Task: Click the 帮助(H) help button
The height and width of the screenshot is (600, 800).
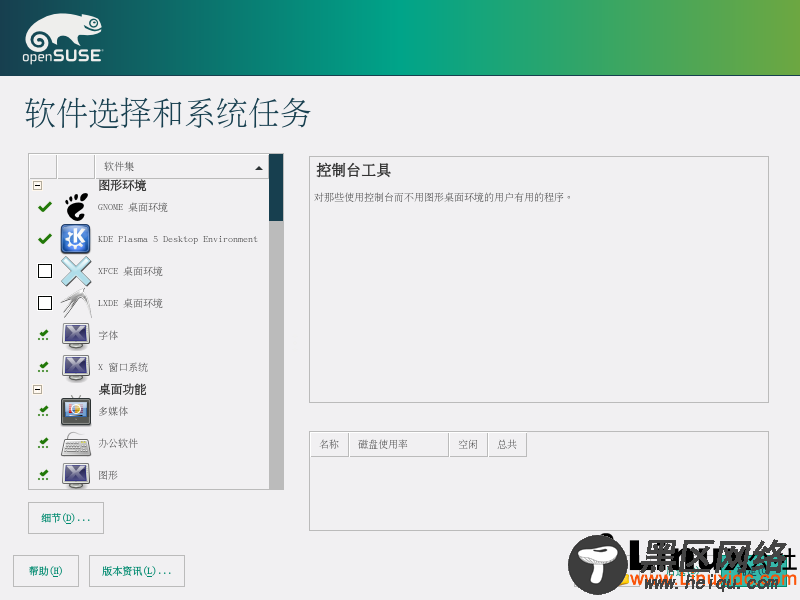Action: point(46,571)
